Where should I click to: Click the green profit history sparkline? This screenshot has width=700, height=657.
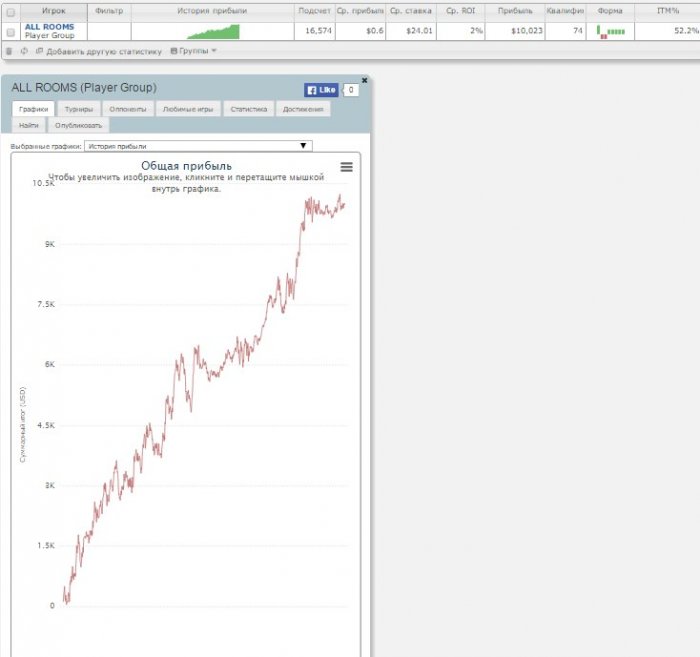coord(213,32)
